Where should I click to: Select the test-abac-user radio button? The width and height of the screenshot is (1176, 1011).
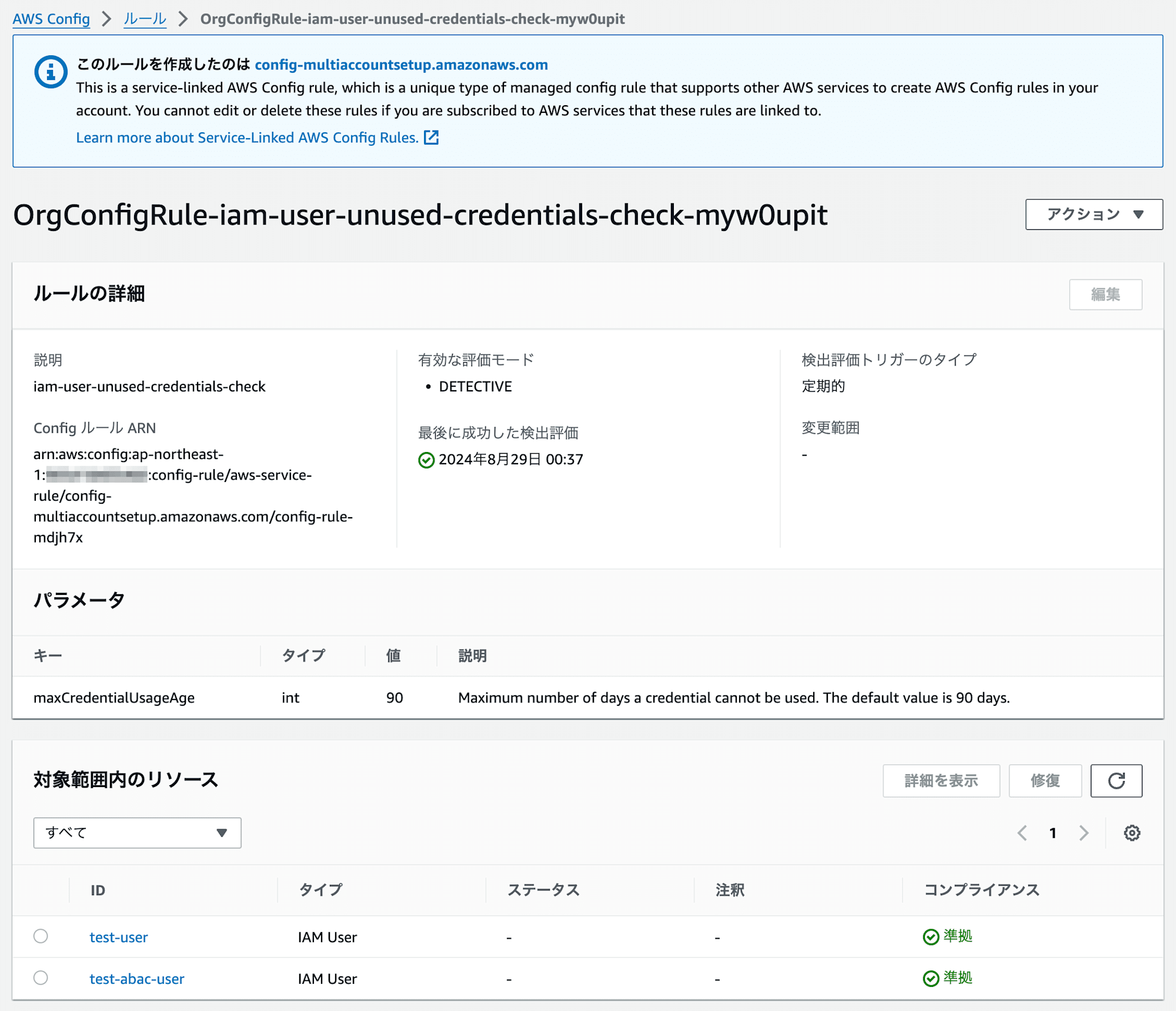(41, 977)
